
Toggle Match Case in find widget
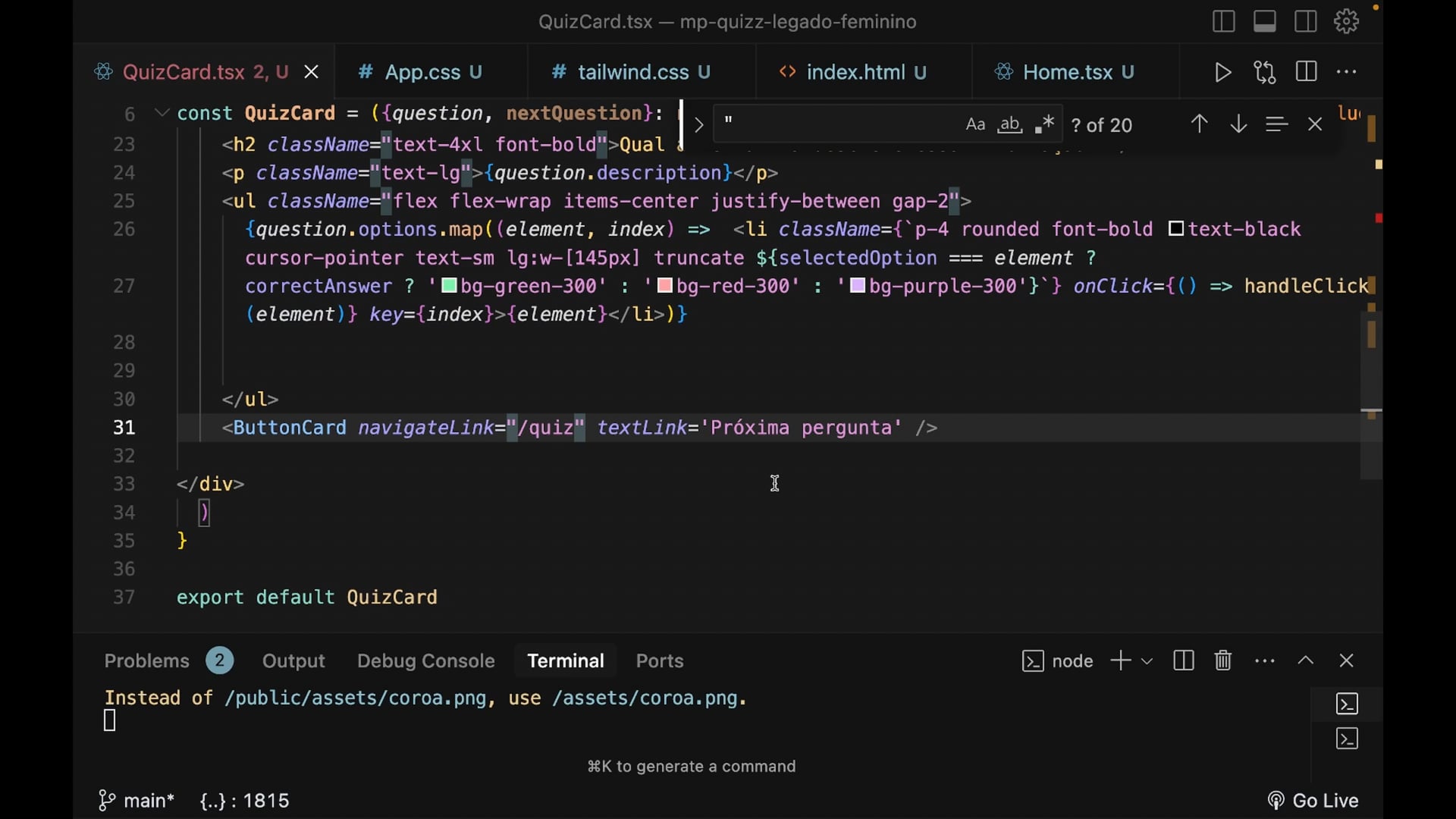(x=975, y=124)
